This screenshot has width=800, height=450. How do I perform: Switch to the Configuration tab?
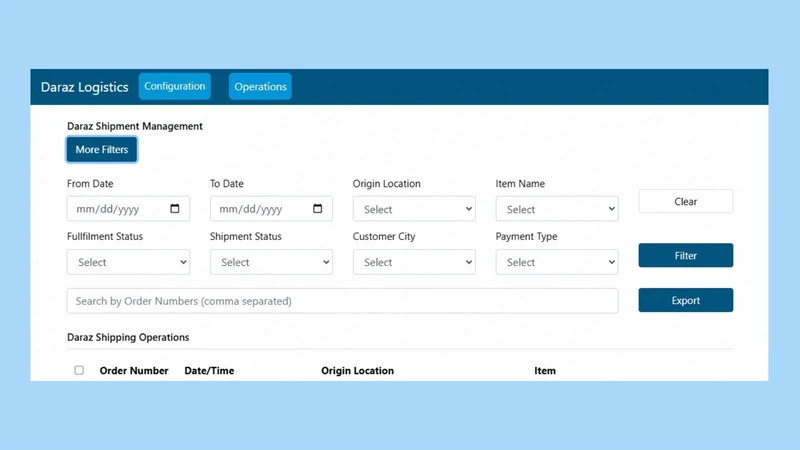coord(174,86)
